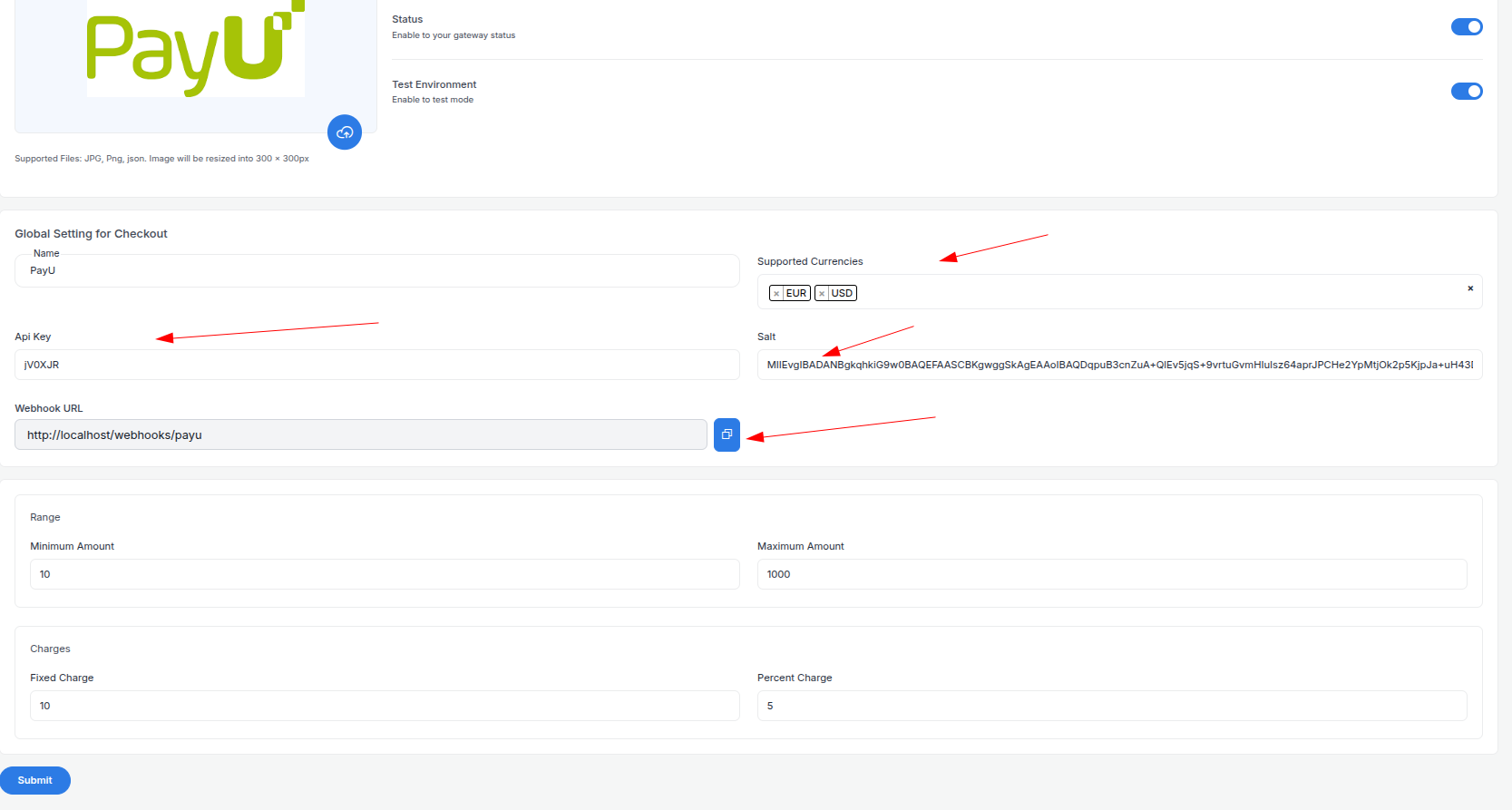Edit the Minimum Amount field
This screenshot has height=810, width=1512.
[x=385, y=574]
